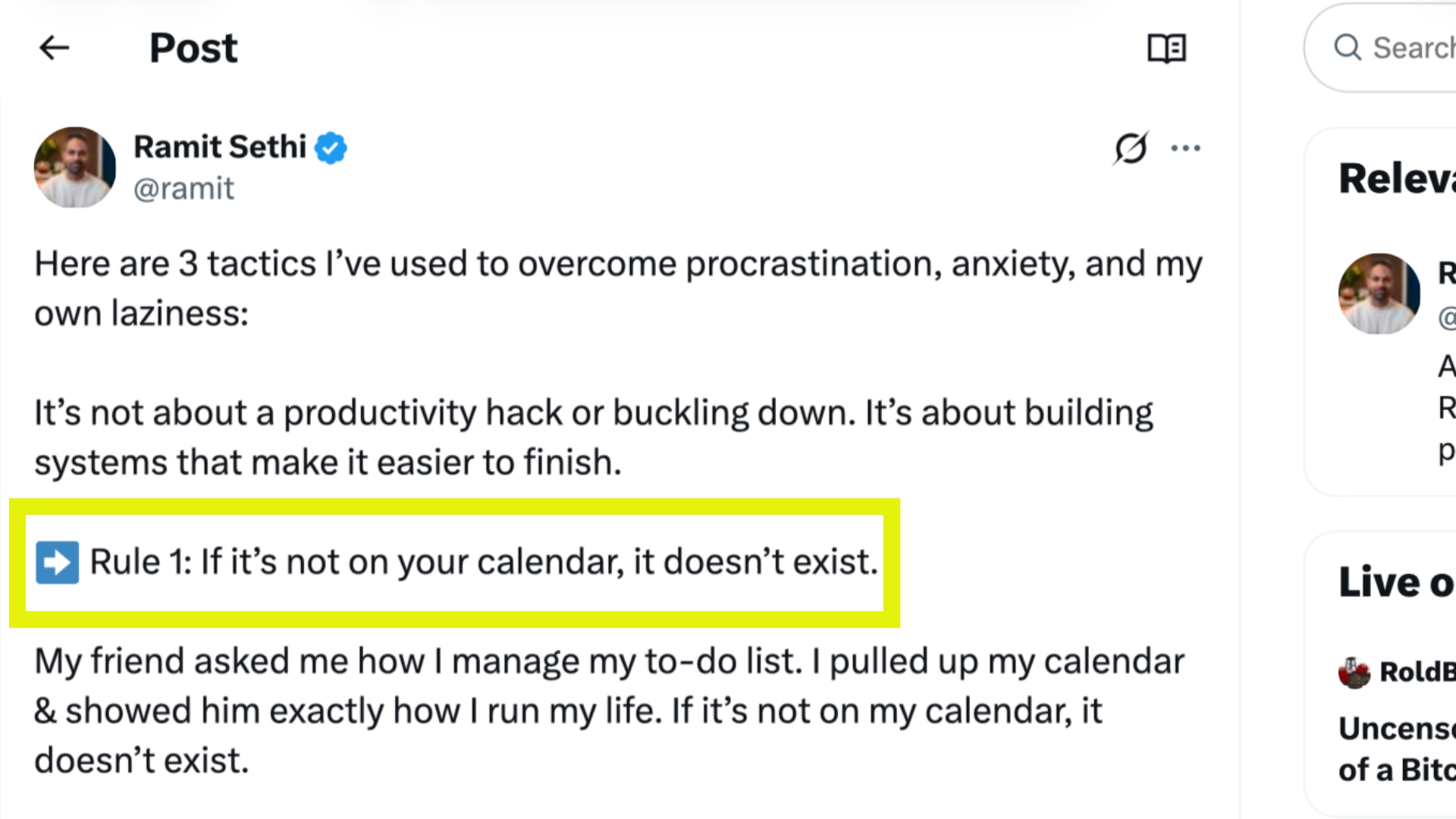This screenshot has height=819, width=1456.
Task: Click the Post page header title
Action: click(x=193, y=47)
